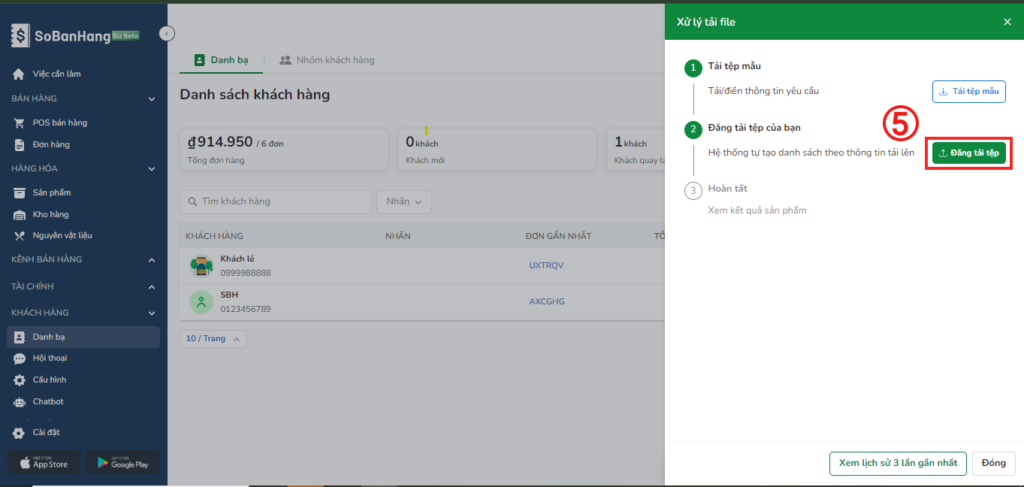
Task: Expand the KÊNH BÁN HÀNG section
Action: pos(152,260)
